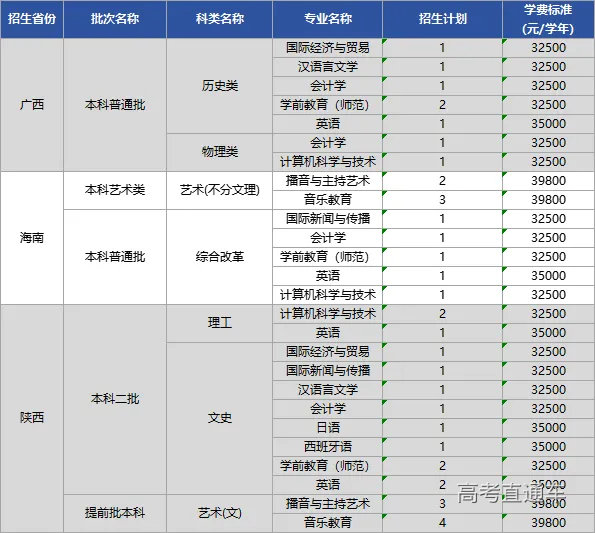Select the 海南 province cell
This screenshot has height=533, width=595.
point(32,238)
